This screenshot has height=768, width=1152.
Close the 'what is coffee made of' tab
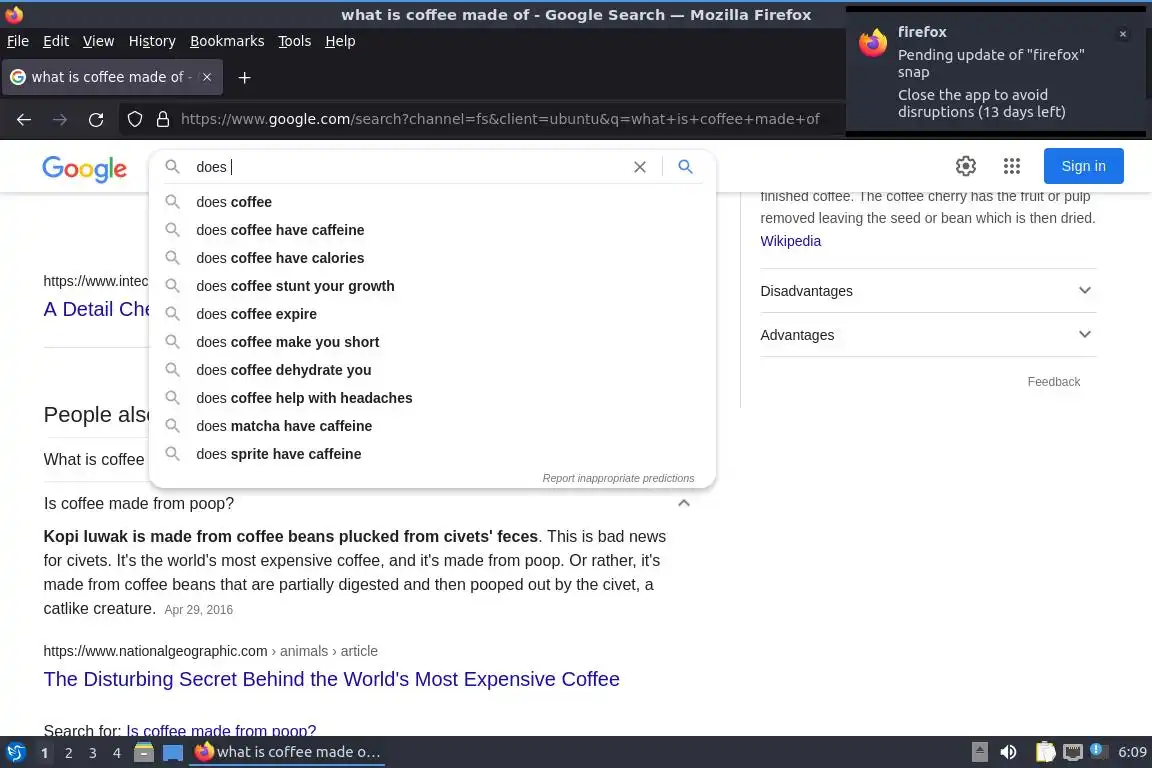pos(207,77)
